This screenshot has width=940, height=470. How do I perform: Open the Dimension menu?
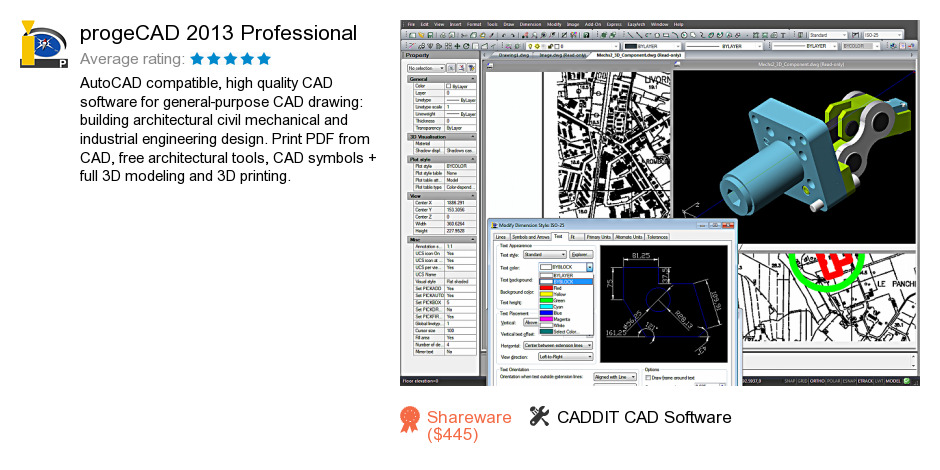[x=531, y=25]
